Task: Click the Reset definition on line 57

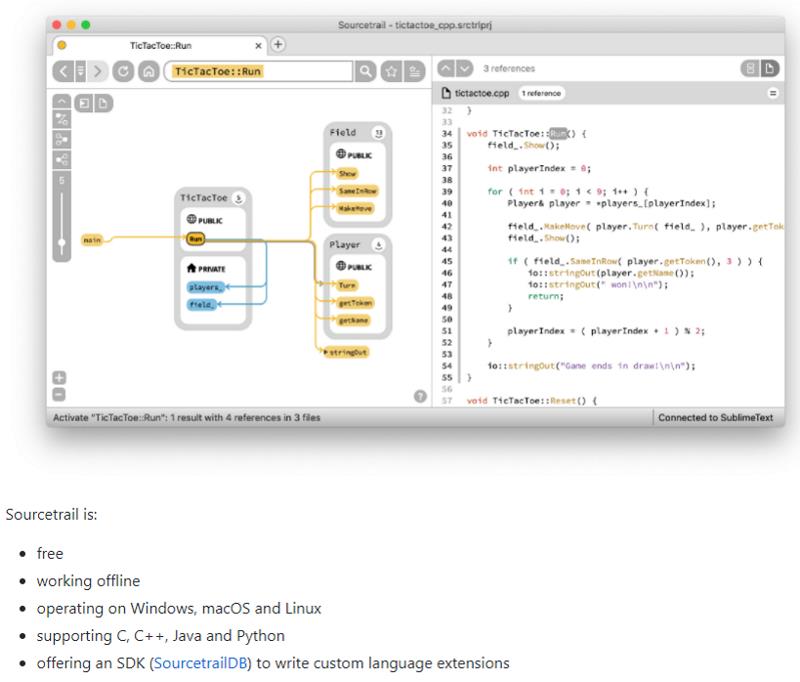Action: click(x=563, y=401)
